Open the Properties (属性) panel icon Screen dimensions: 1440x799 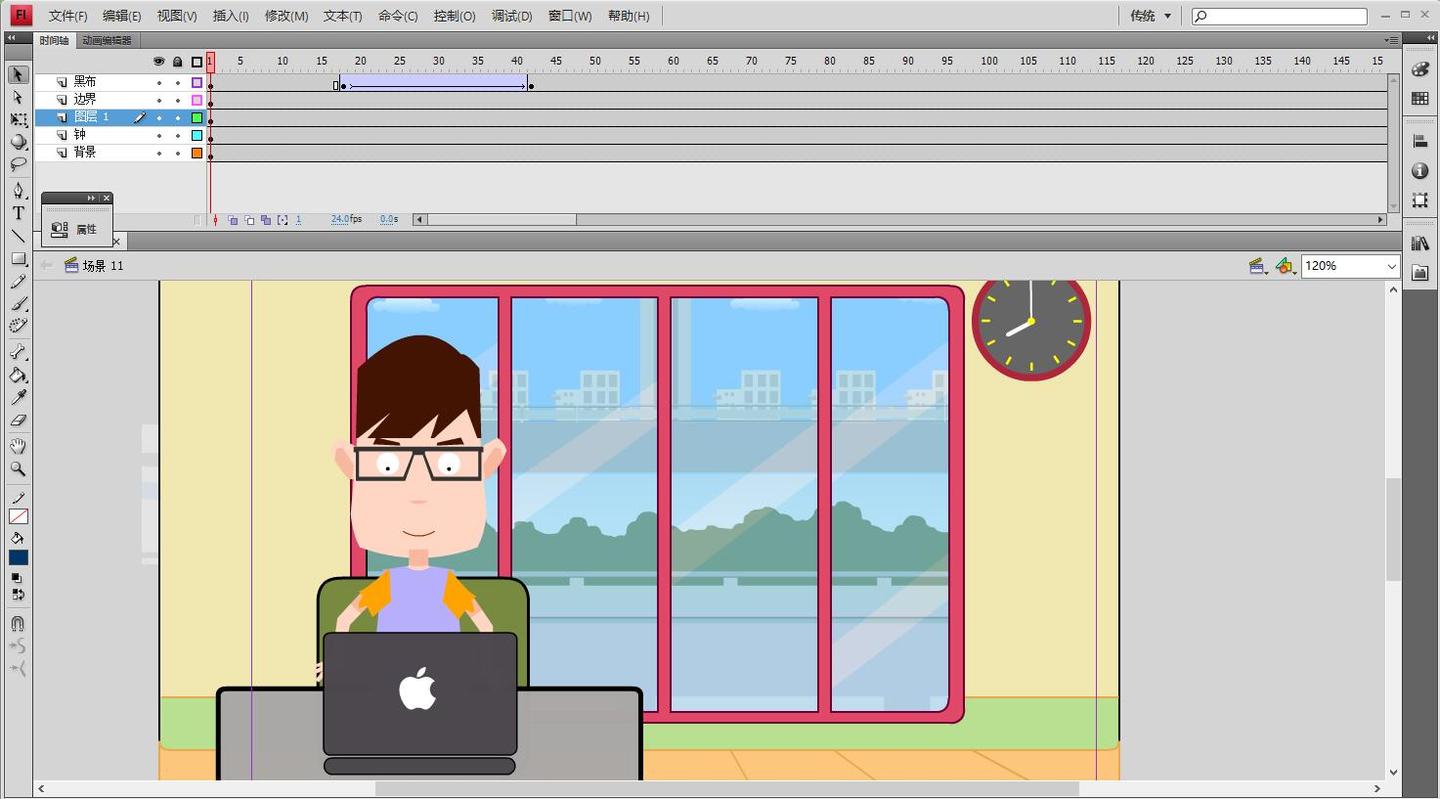tap(76, 229)
